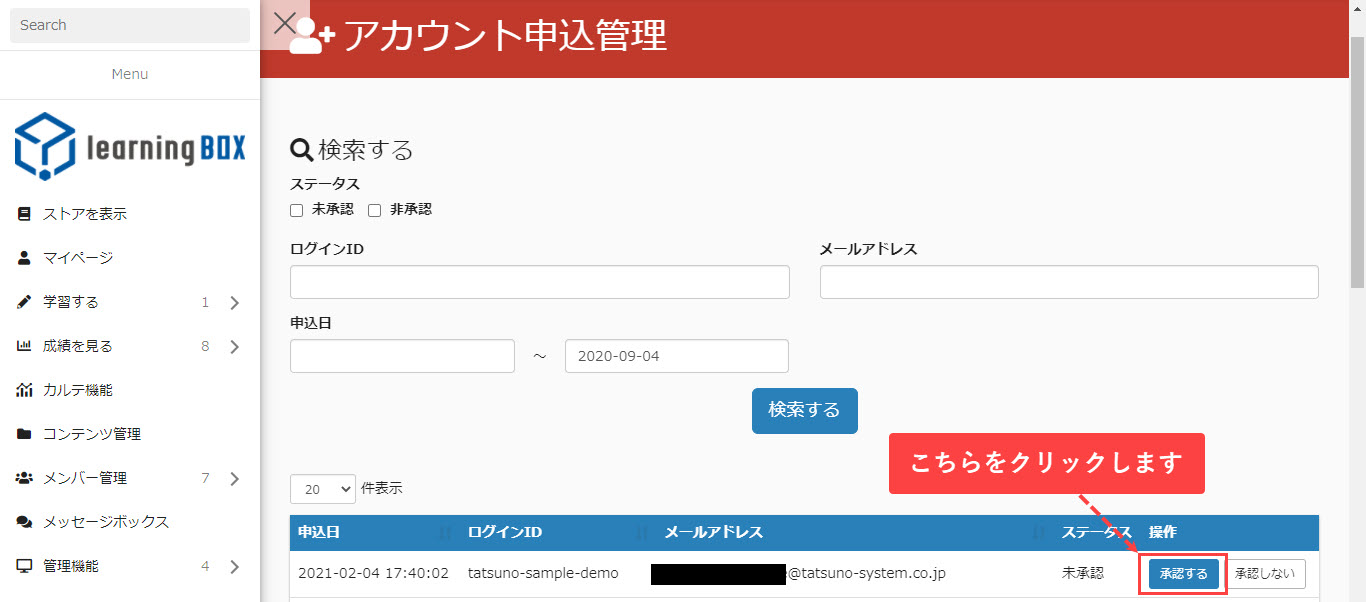Check the 非承認 status checkbox
Viewport: 1366px width, 602px height.
pos(375,210)
